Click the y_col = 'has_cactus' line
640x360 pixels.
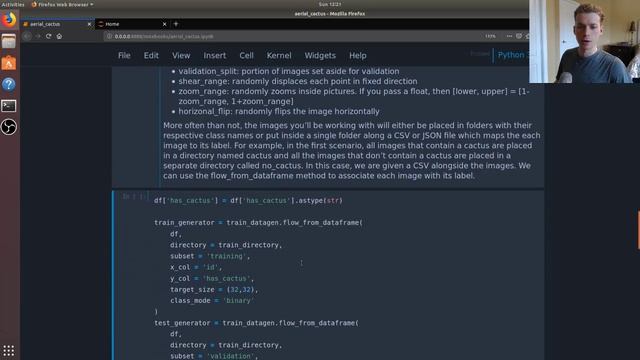[x=212, y=278]
